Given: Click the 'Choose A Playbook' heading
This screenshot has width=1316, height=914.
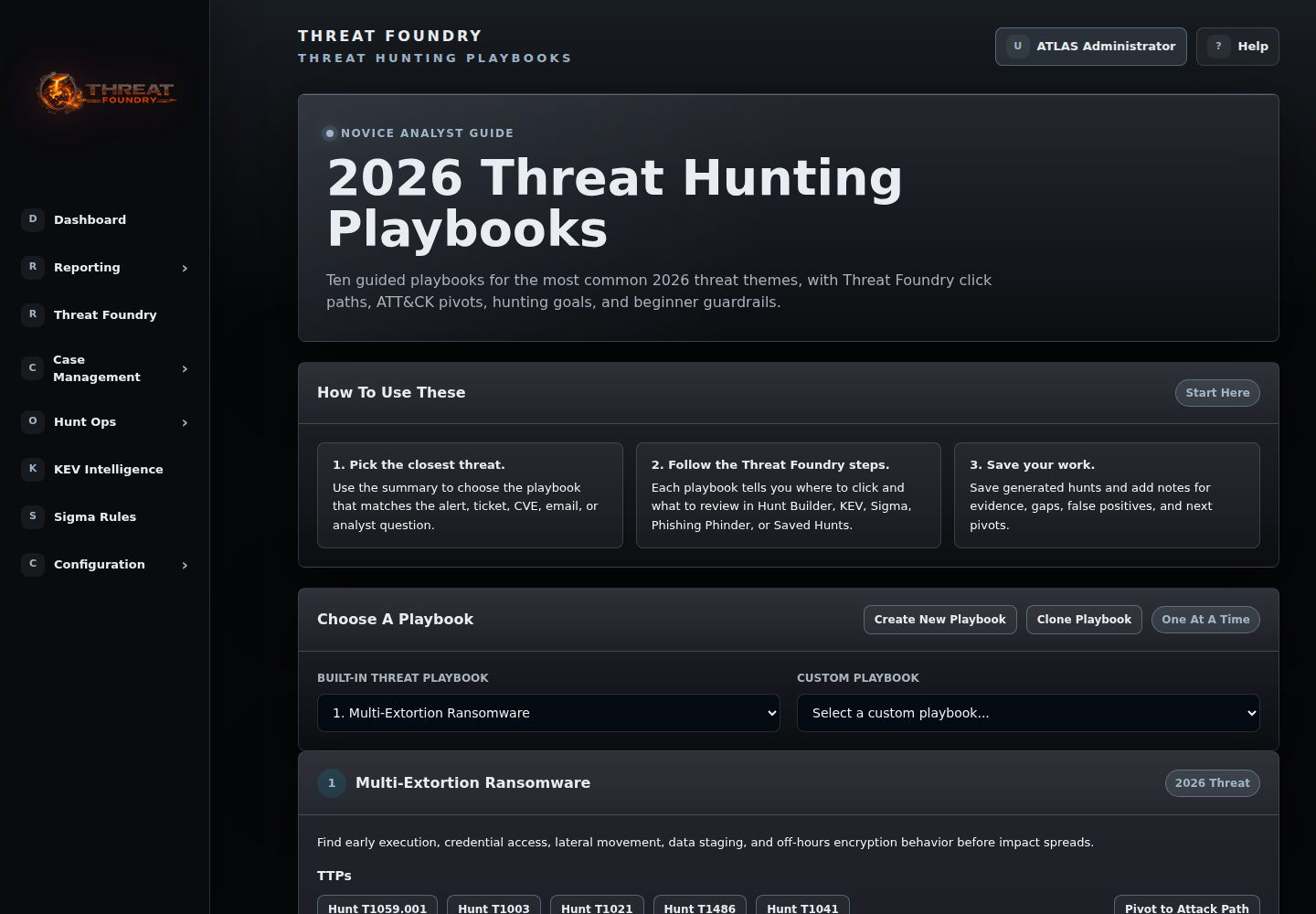Looking at the screenshot, I should [x=395, y=620].
